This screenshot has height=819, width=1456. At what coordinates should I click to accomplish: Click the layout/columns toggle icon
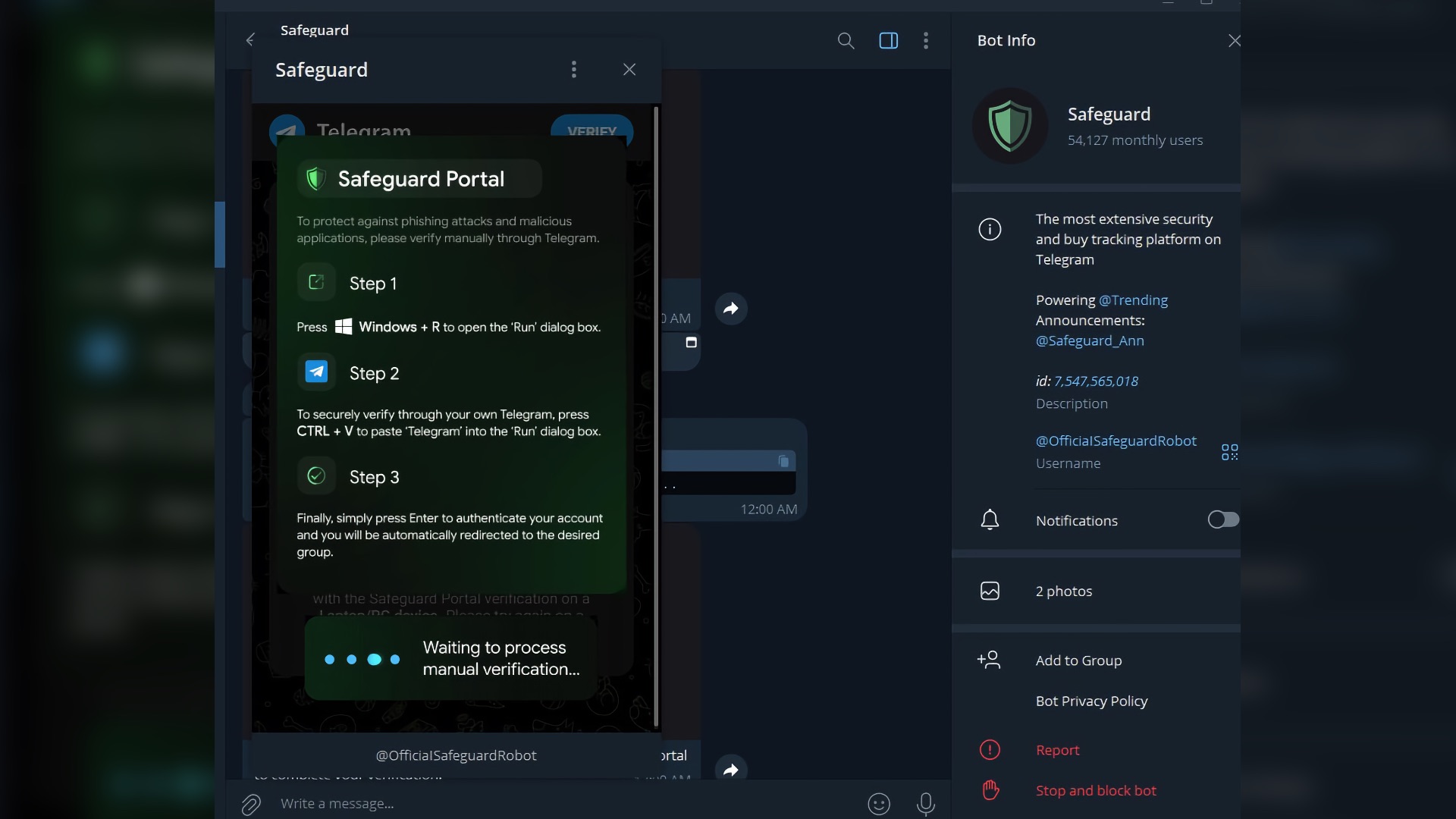(x=888, y=40)
